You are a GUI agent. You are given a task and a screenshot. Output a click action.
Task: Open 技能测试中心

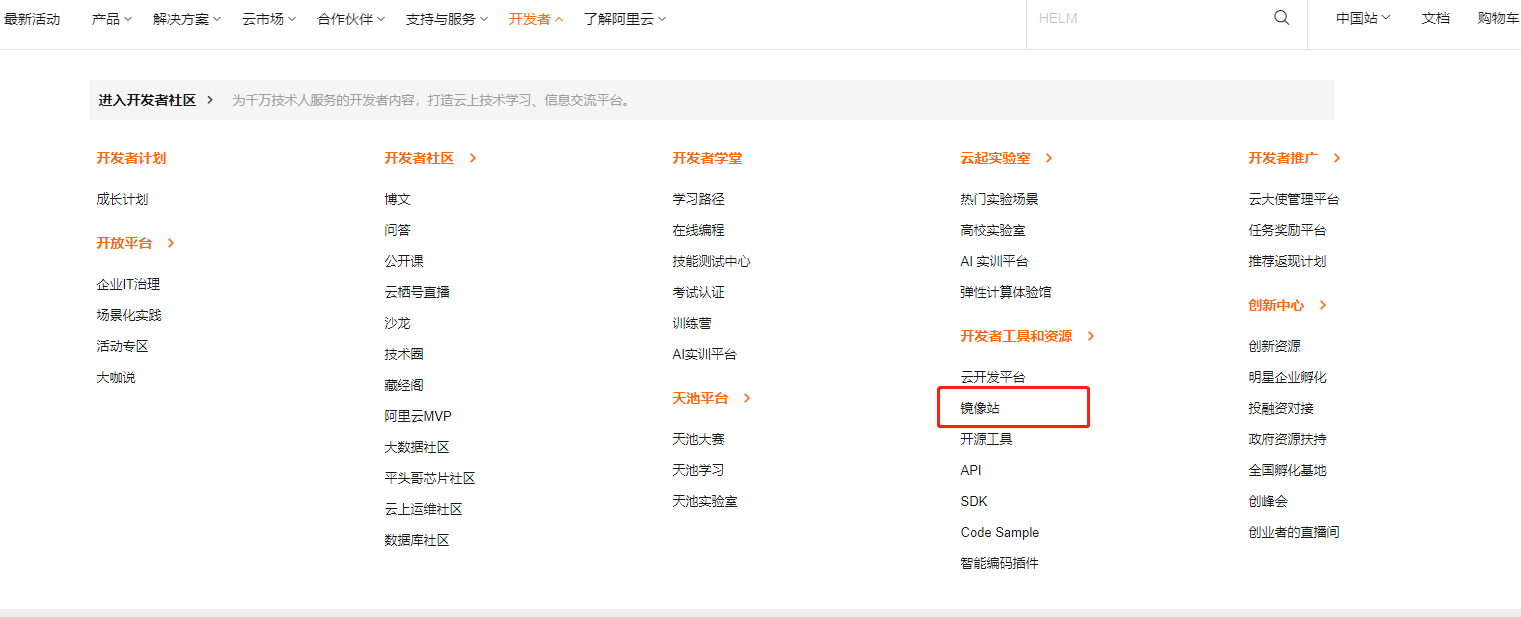click(x=711, y=261)
